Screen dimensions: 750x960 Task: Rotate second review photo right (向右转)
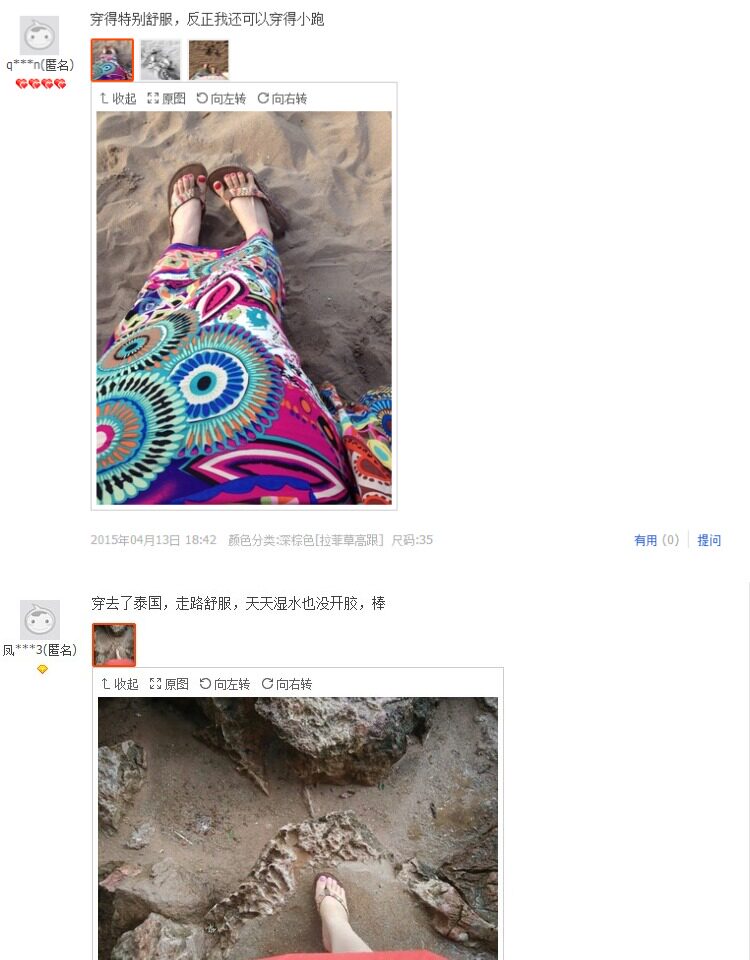point(287,684)
